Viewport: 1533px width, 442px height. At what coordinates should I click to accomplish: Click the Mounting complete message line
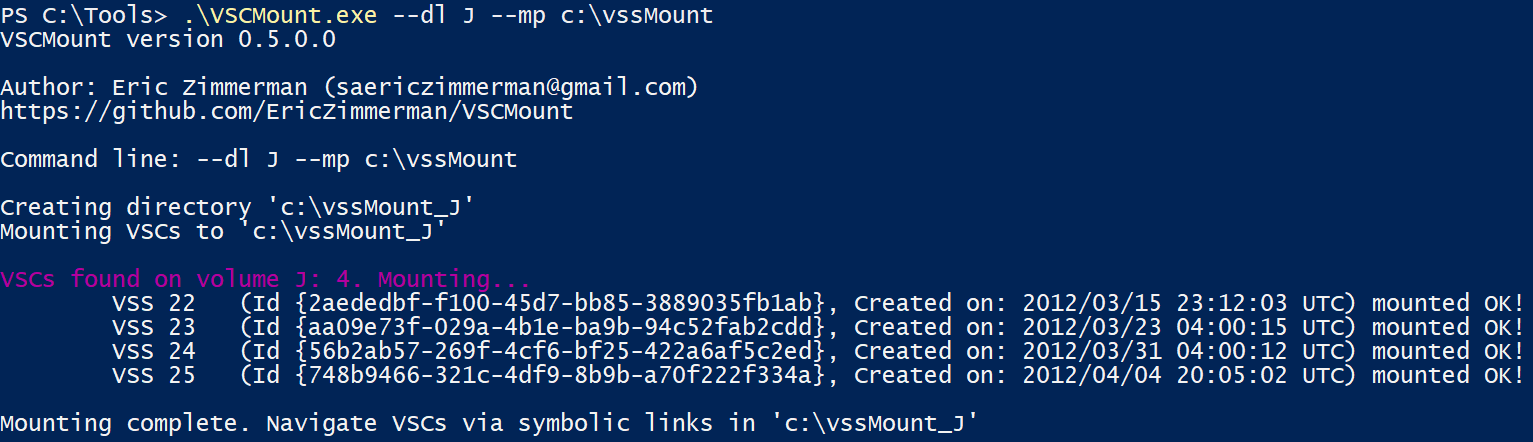point(487,423)
